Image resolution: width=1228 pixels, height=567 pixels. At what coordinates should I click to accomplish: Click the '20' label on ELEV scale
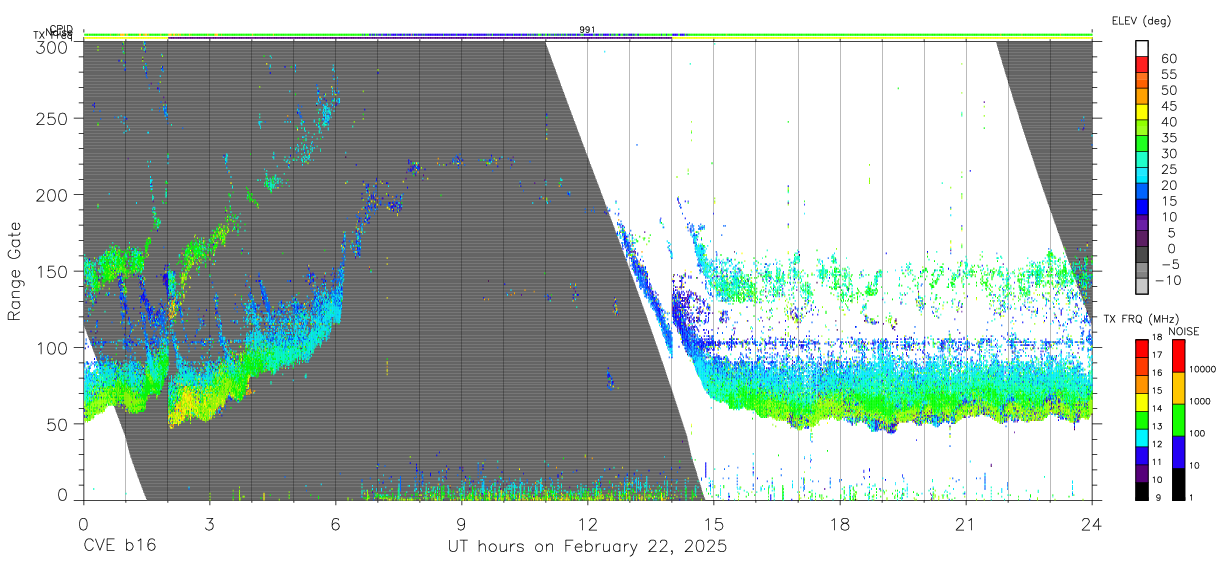[x=1168, y=185]
